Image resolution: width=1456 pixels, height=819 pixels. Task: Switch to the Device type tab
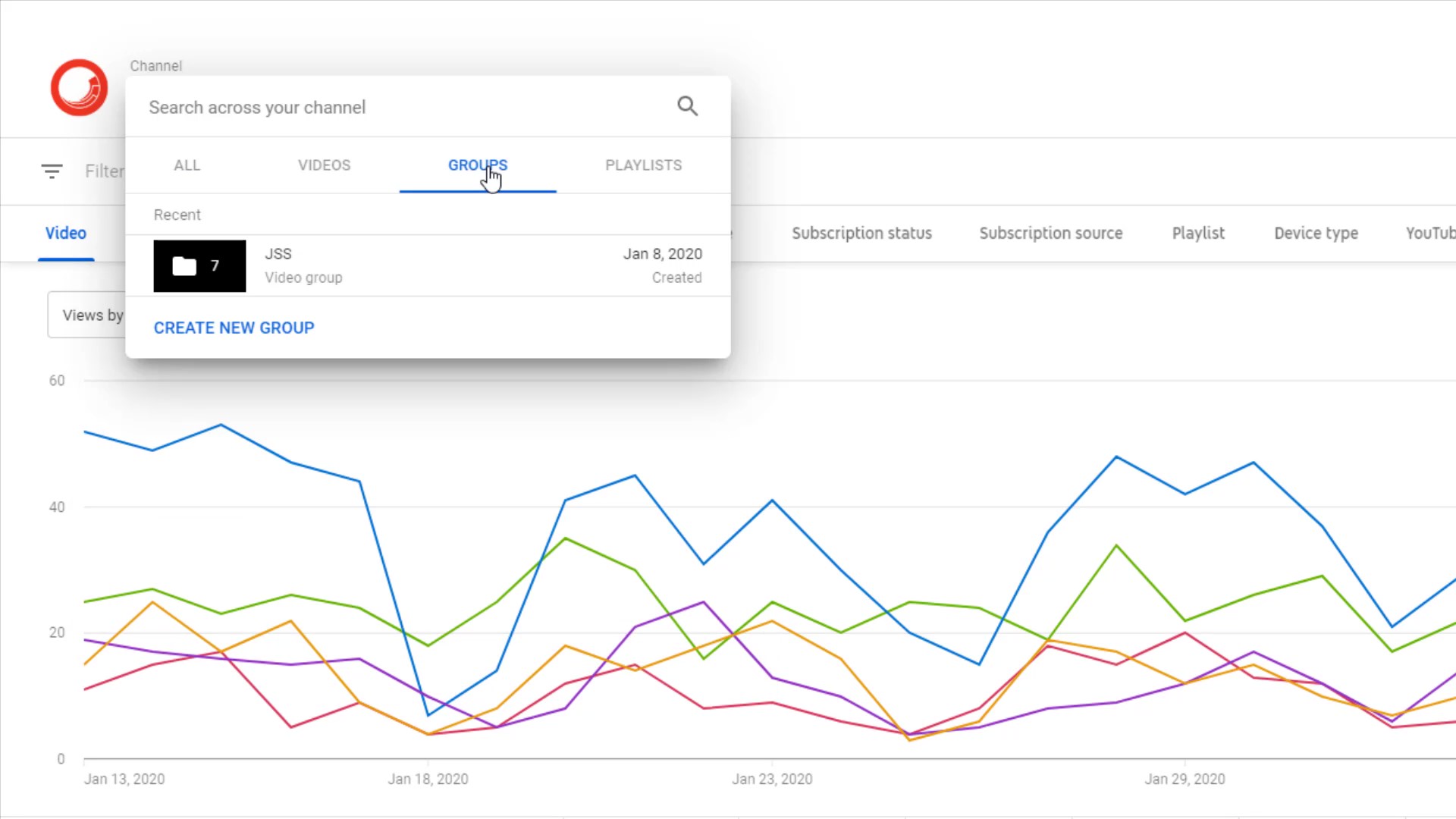[1316, 234]
